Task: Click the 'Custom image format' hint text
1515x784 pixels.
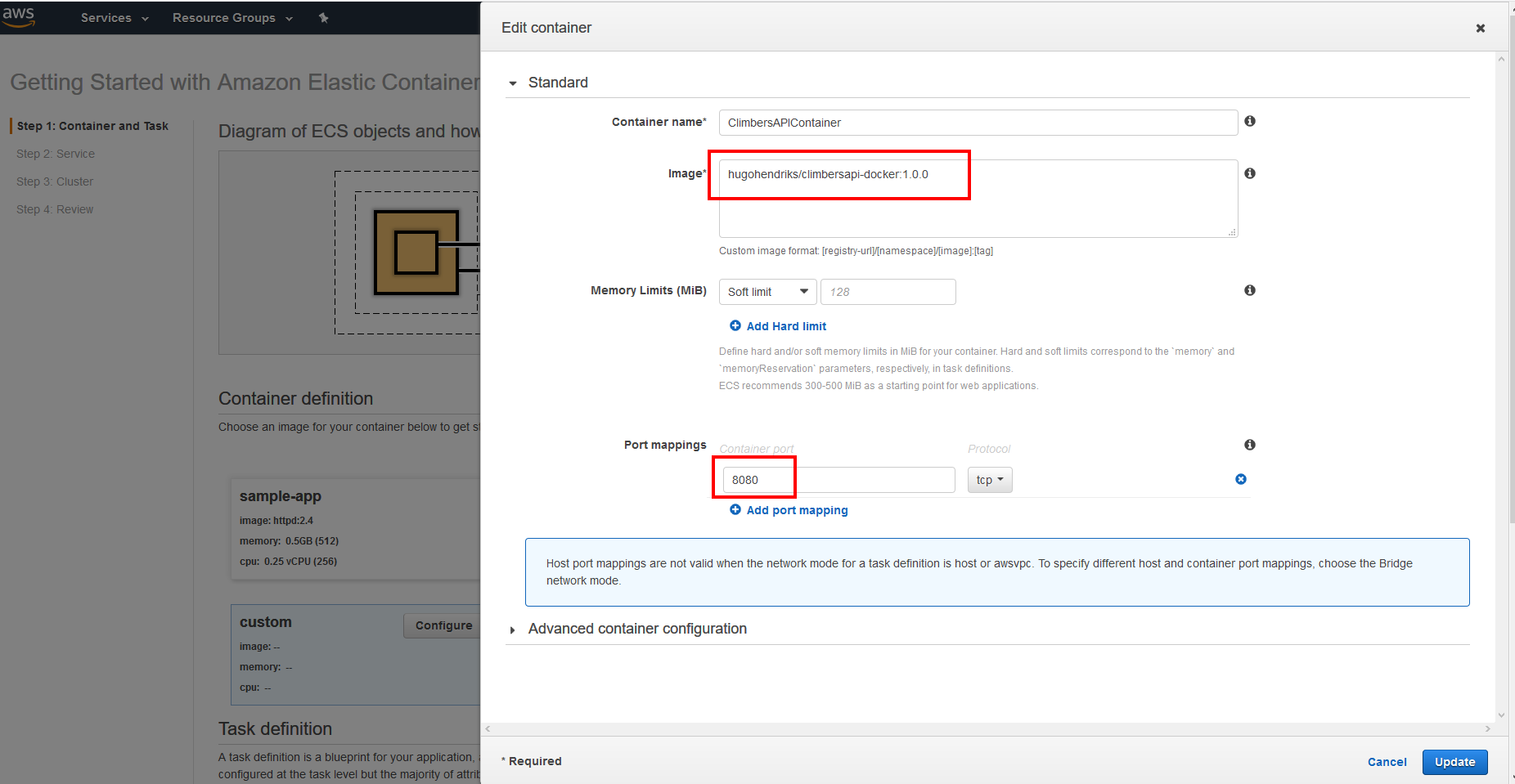Action: 856,251
